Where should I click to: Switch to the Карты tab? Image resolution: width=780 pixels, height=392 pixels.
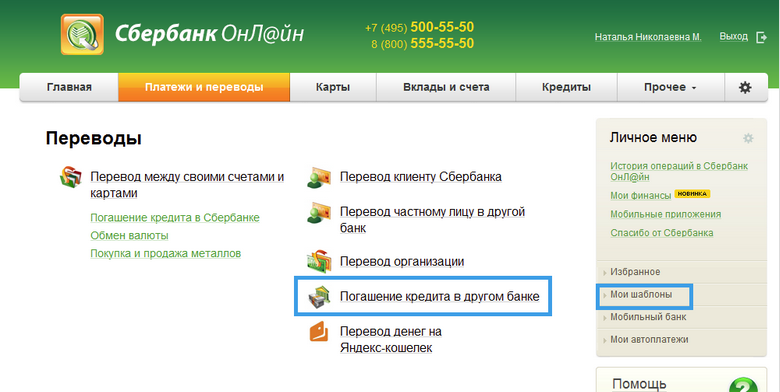point(333,88)
